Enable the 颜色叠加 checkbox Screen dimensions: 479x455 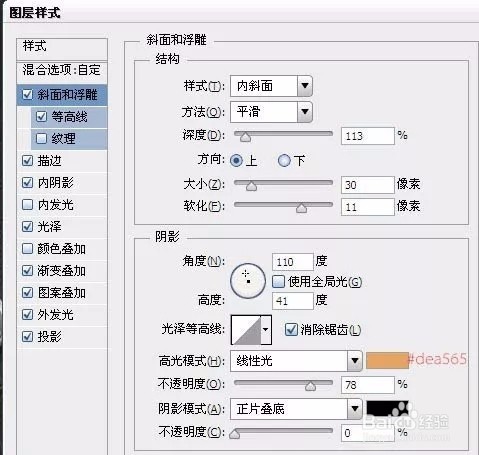click(27, 249)
